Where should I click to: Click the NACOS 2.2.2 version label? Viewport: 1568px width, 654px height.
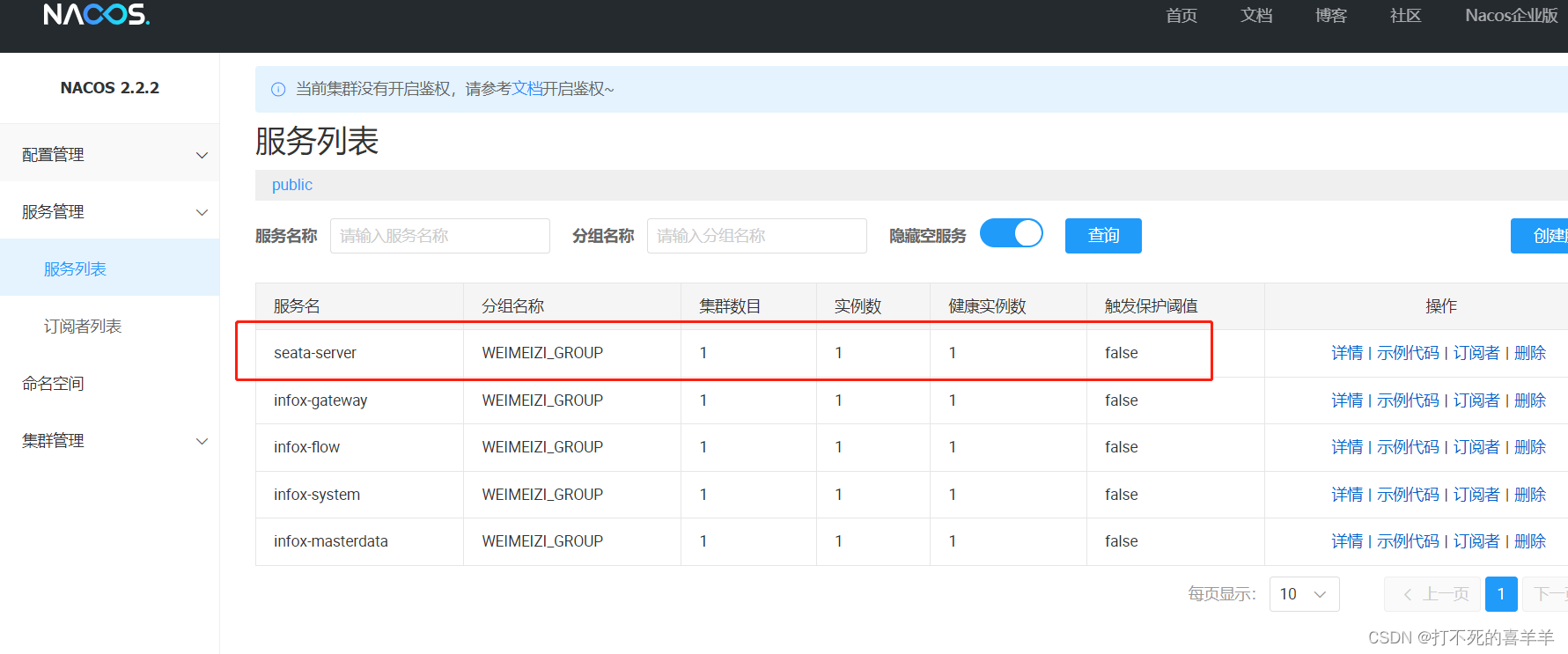click(110, 88)
